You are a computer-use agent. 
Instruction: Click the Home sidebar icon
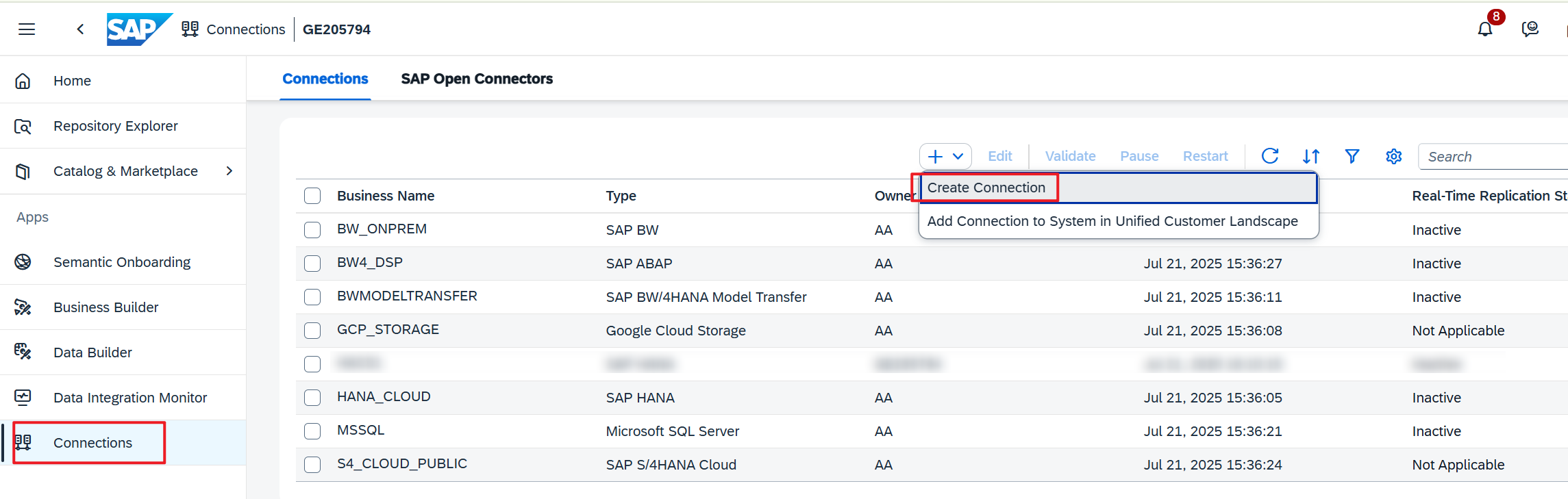click(x=23, y=81)
